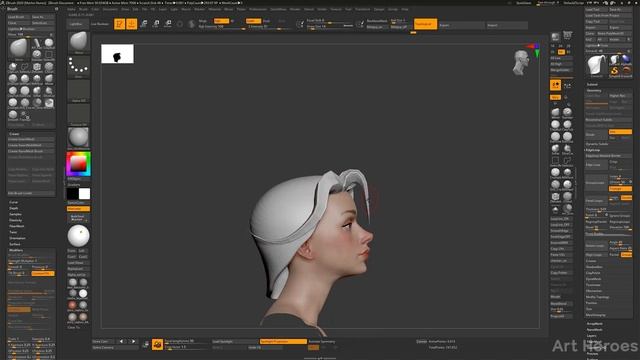Click the Load Tool button
640x360 pixels.
tap(596, 9)
